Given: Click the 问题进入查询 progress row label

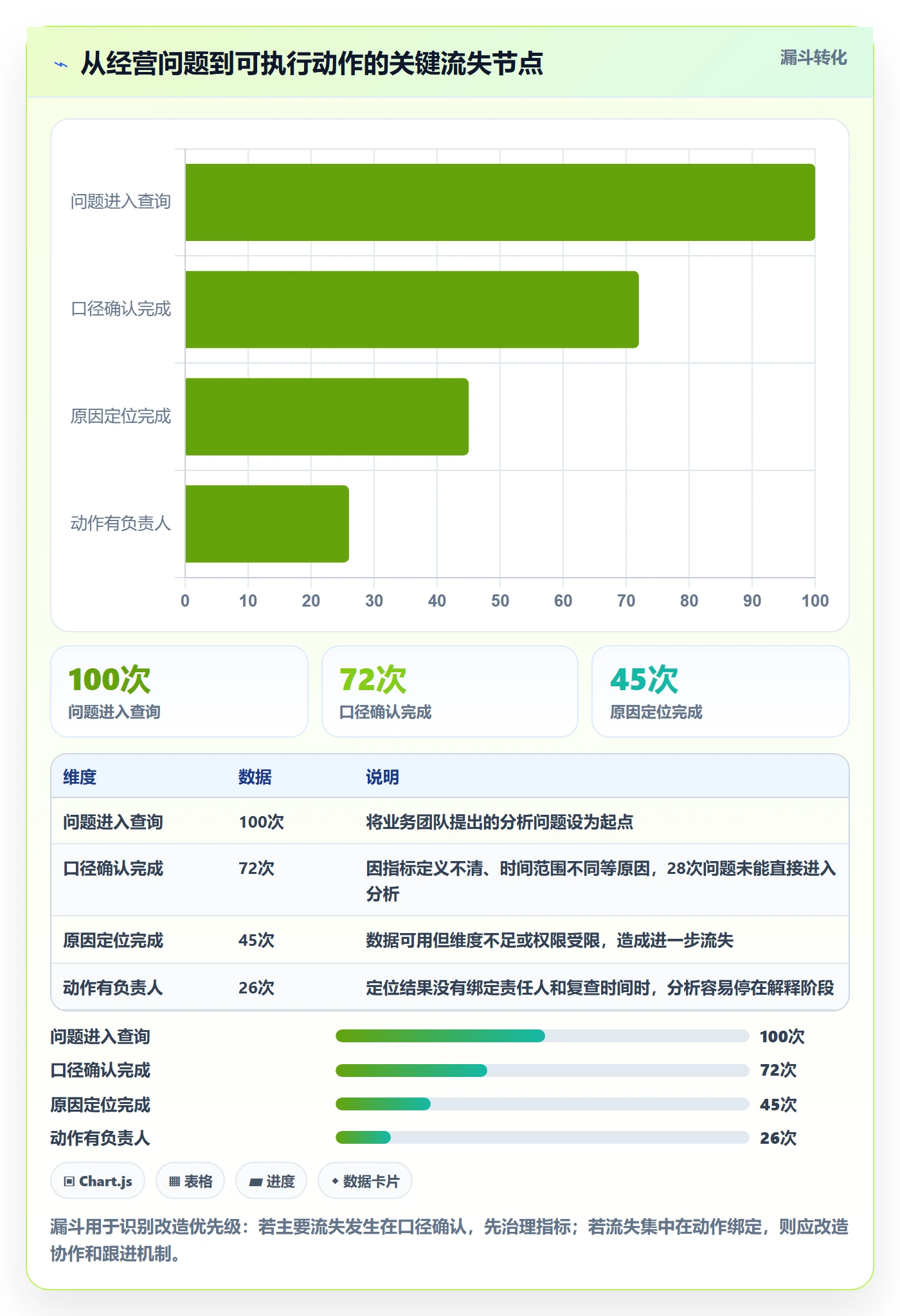Looking at the screenshot, I should 101,1036.
